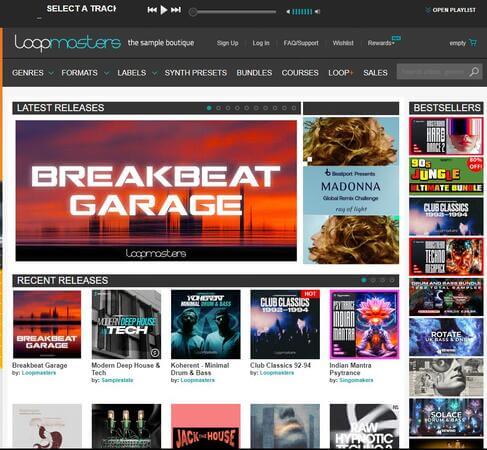Image resolution: width=487 pixels, height=450 pixels.
Task: Open SALES menu item
Action: pos(375,73)
